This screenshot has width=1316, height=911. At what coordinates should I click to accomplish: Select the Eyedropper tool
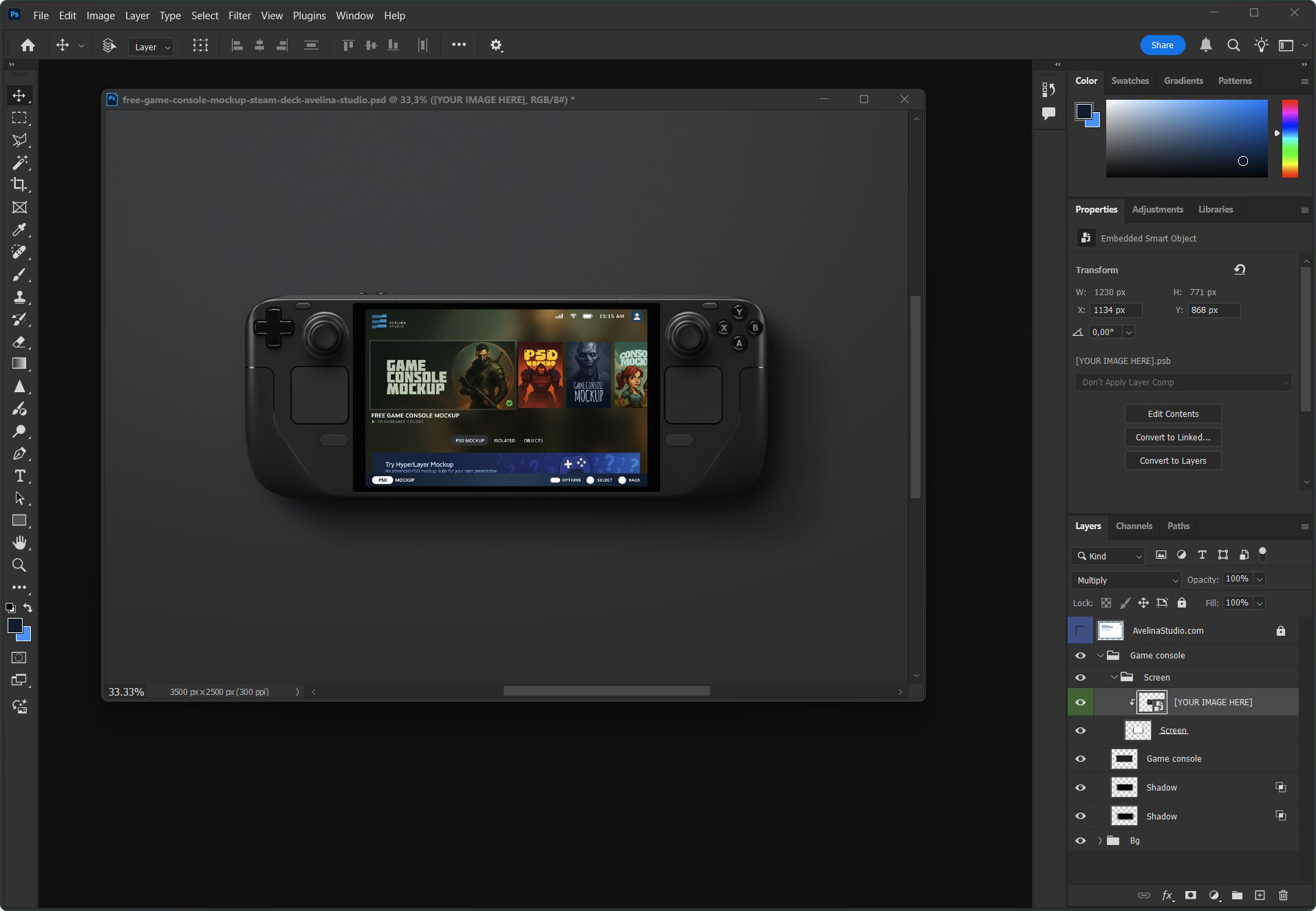pyautogui.click(x=19, y=230)
